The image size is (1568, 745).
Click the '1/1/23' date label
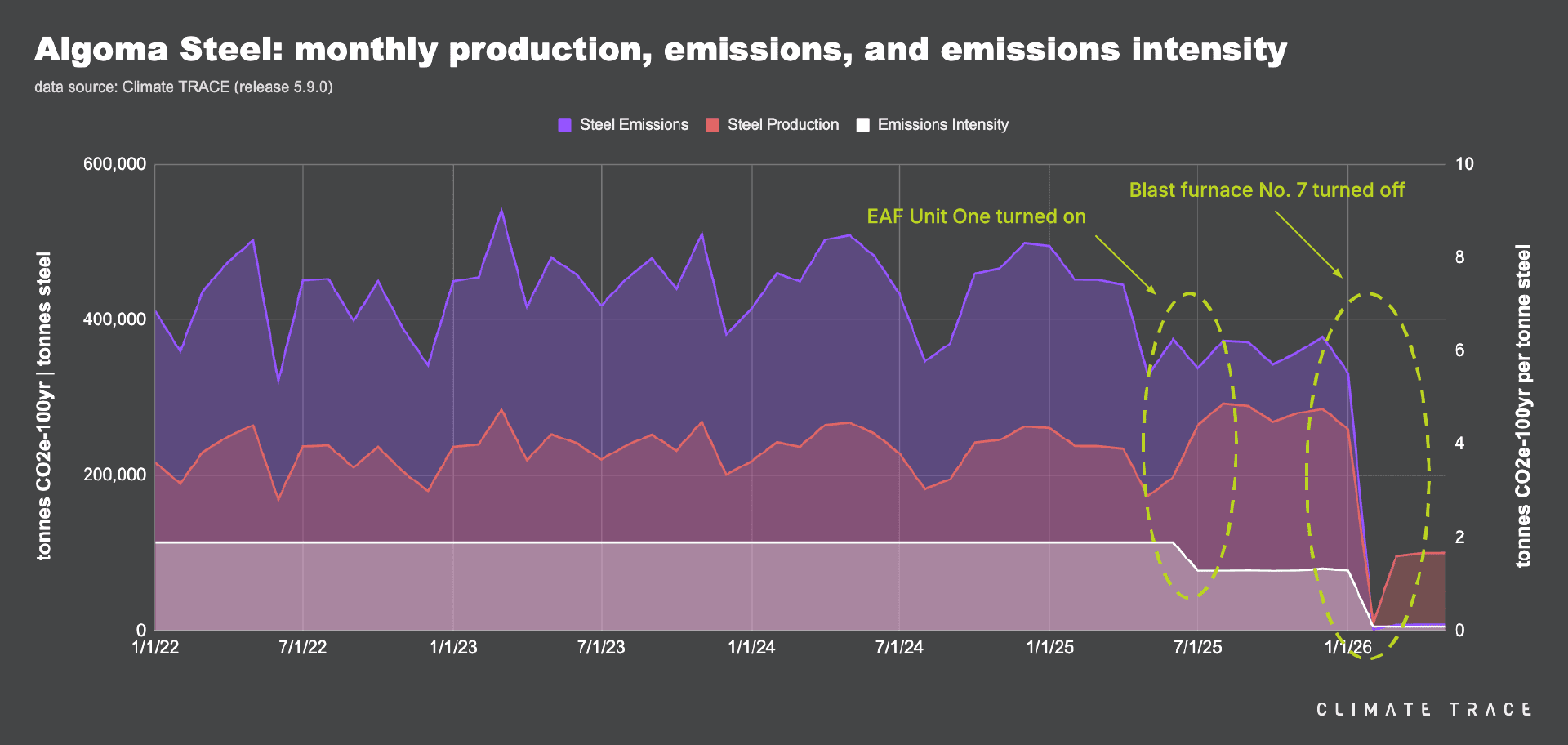point(453,647)
